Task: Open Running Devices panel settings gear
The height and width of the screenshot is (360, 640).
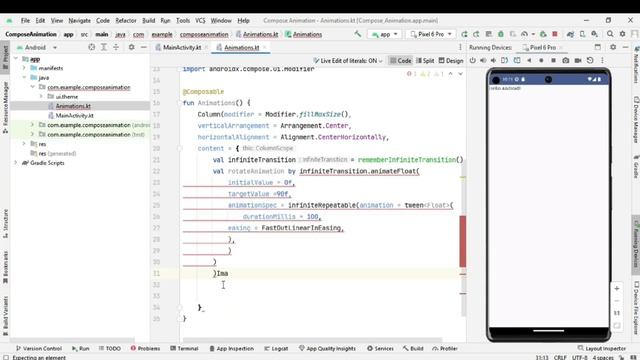Action: pyautogui.click(x=613, y=47)
